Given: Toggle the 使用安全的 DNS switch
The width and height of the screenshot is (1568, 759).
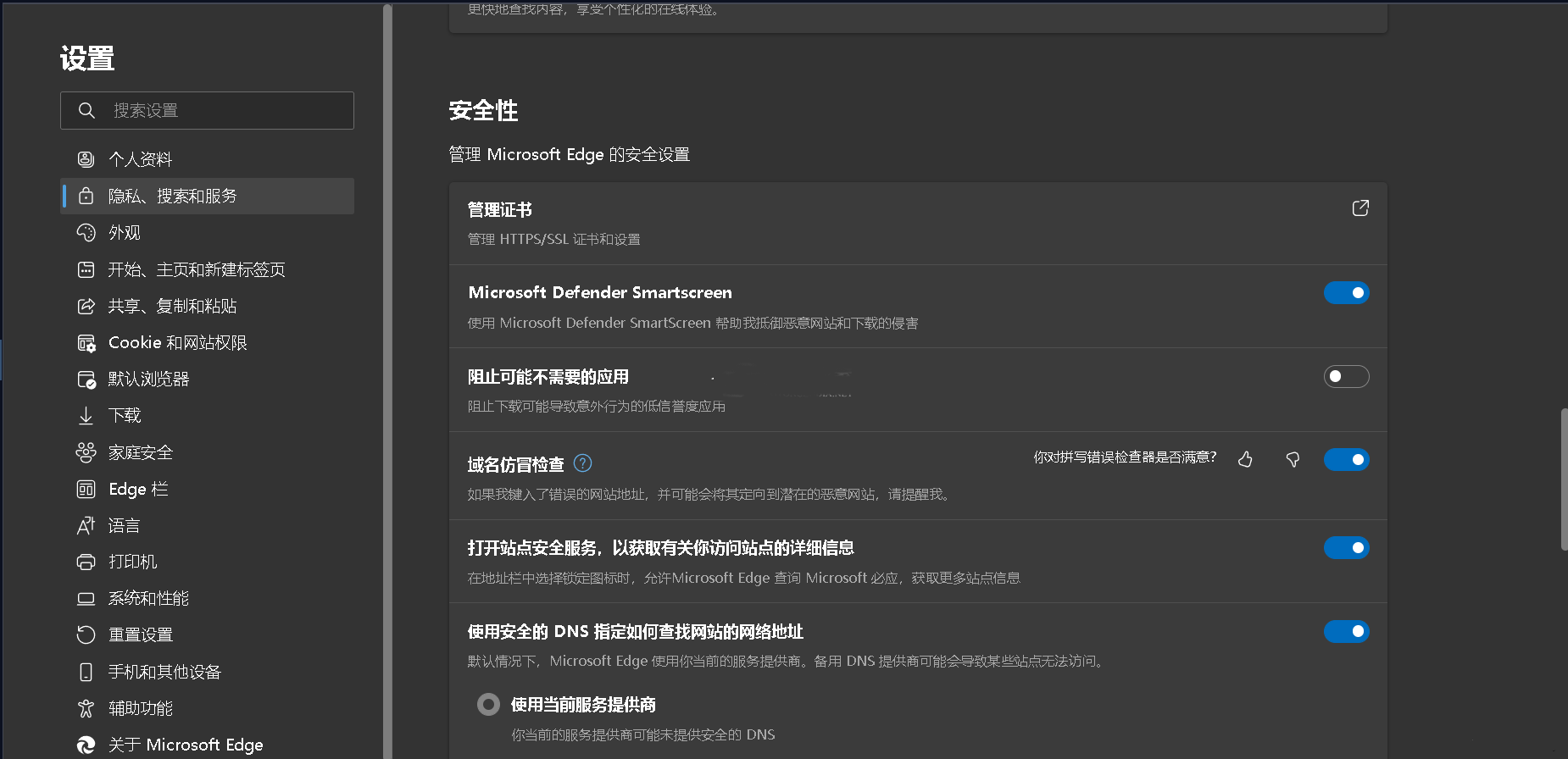Looking at the screenshot, I should (x=1347, y=631).
